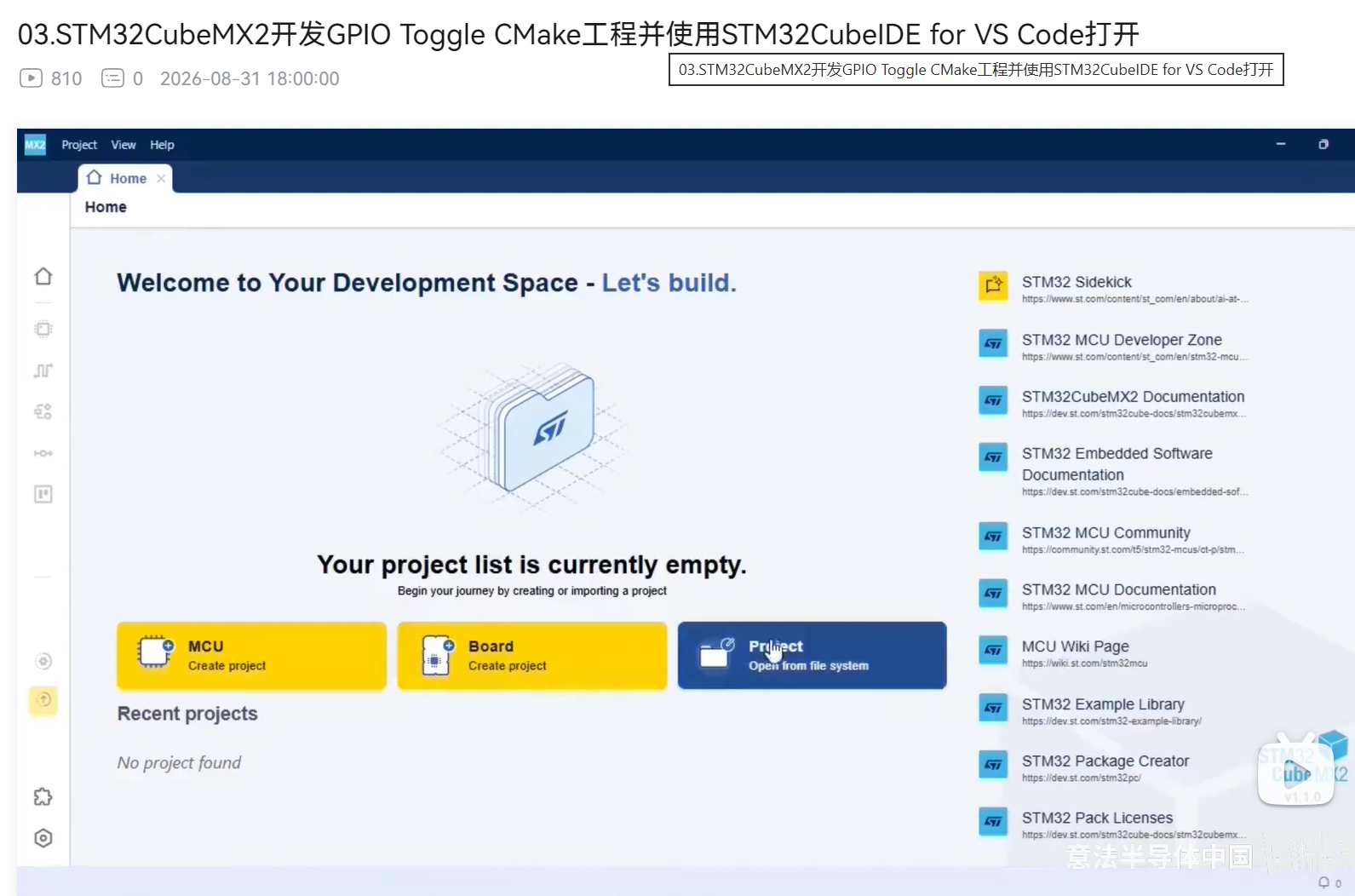Click the yellow update icon in the sidebar
The height and width of the screenshot is (896, 1355).
(x=43, y=700)
